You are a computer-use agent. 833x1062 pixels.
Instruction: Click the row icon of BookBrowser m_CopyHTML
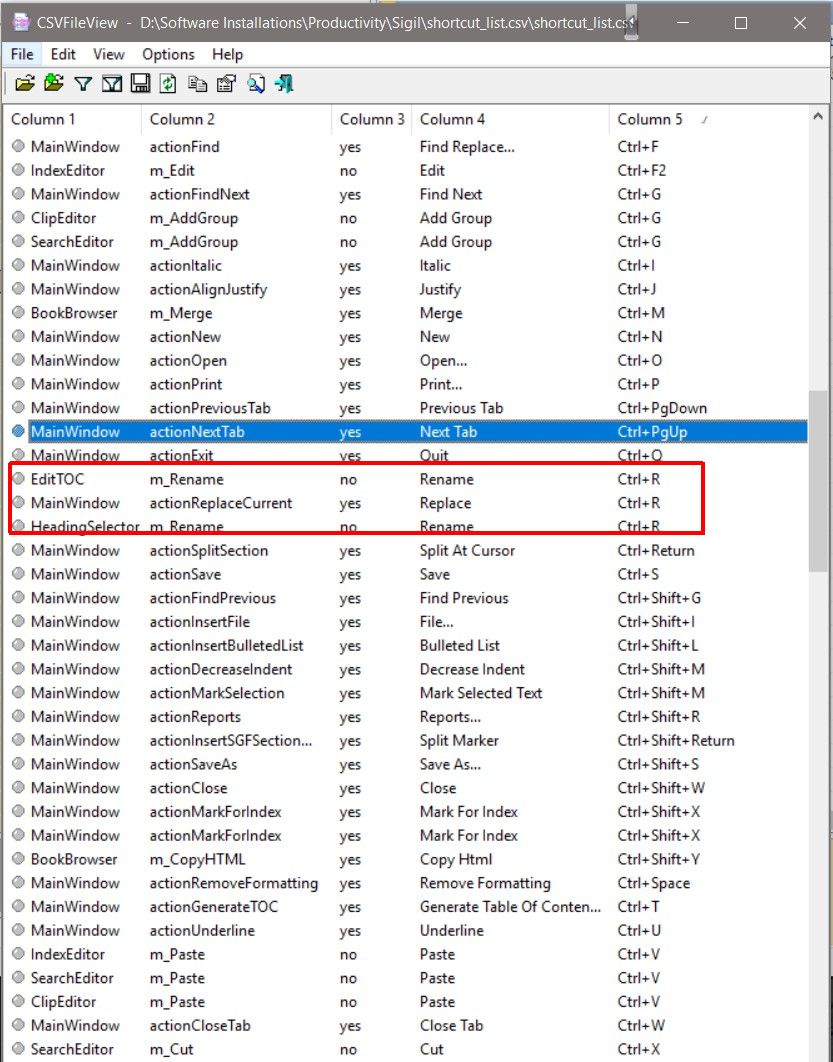click(x=18, y=858)
